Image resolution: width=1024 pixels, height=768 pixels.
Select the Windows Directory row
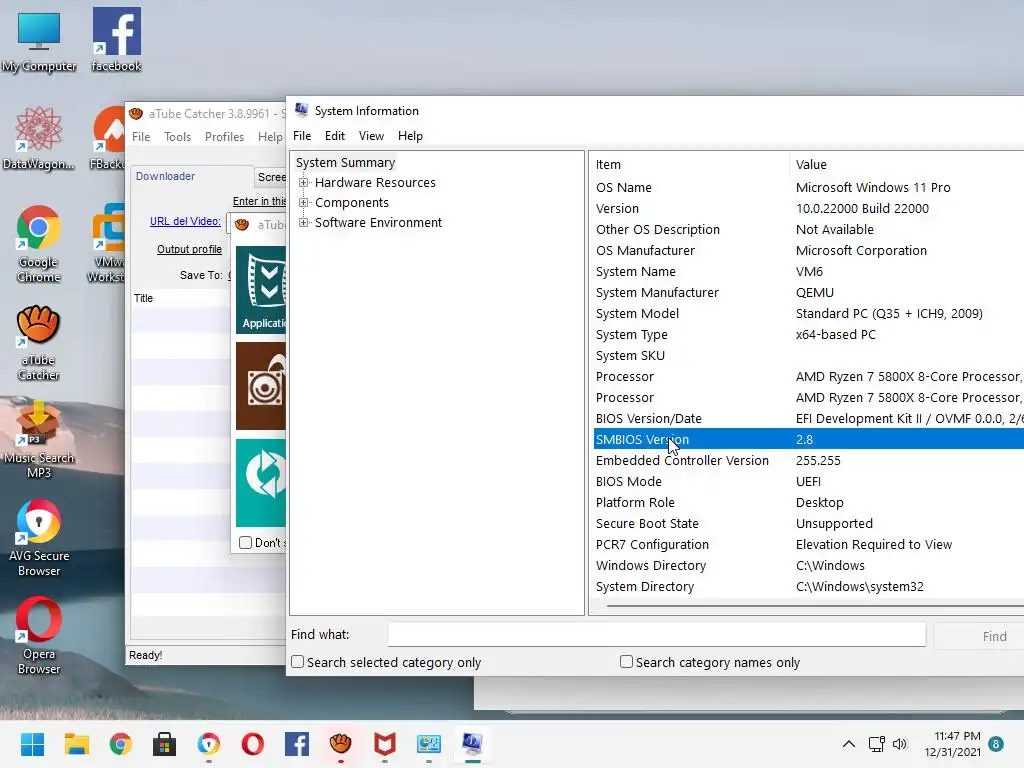tap(808, 566)
